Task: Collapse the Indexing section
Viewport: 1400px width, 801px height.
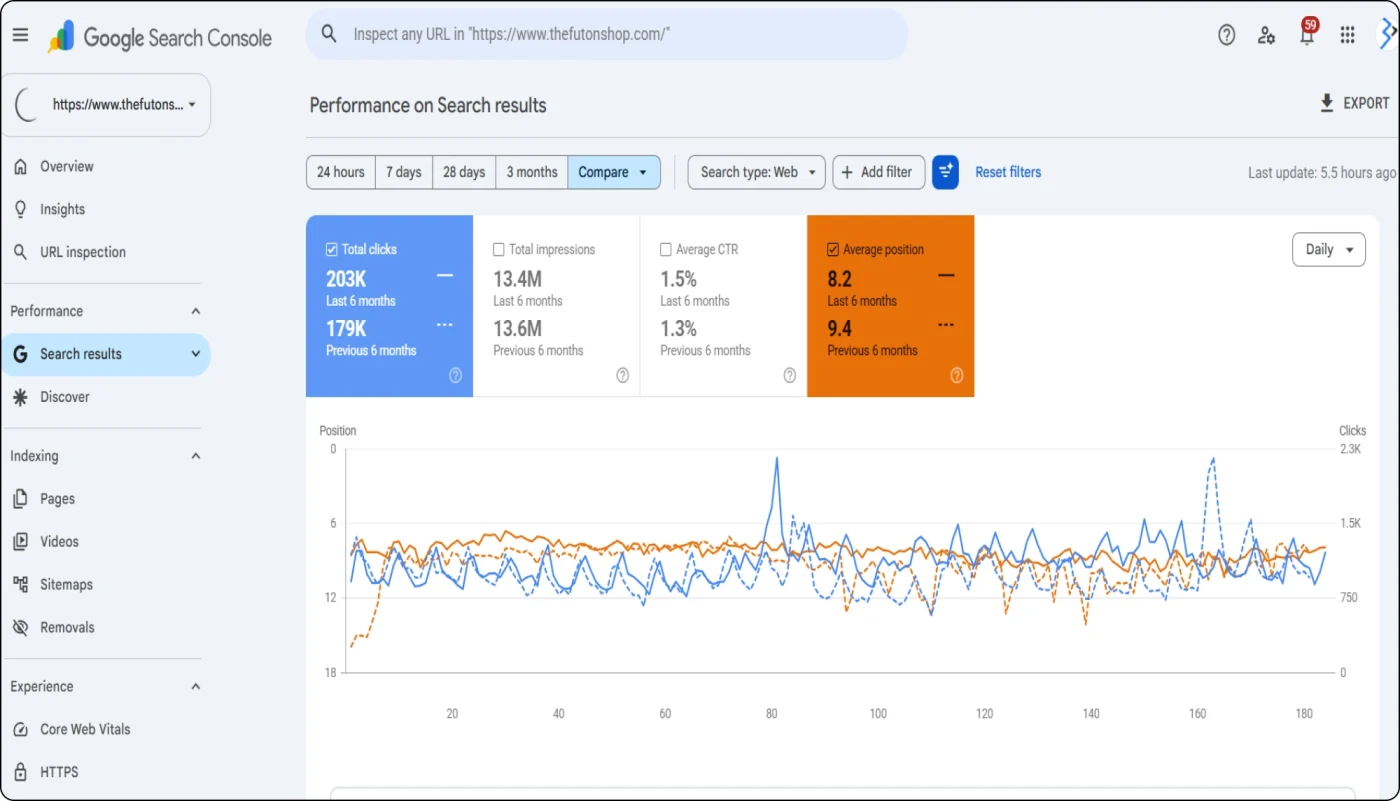Action: (x=196, y=456)
